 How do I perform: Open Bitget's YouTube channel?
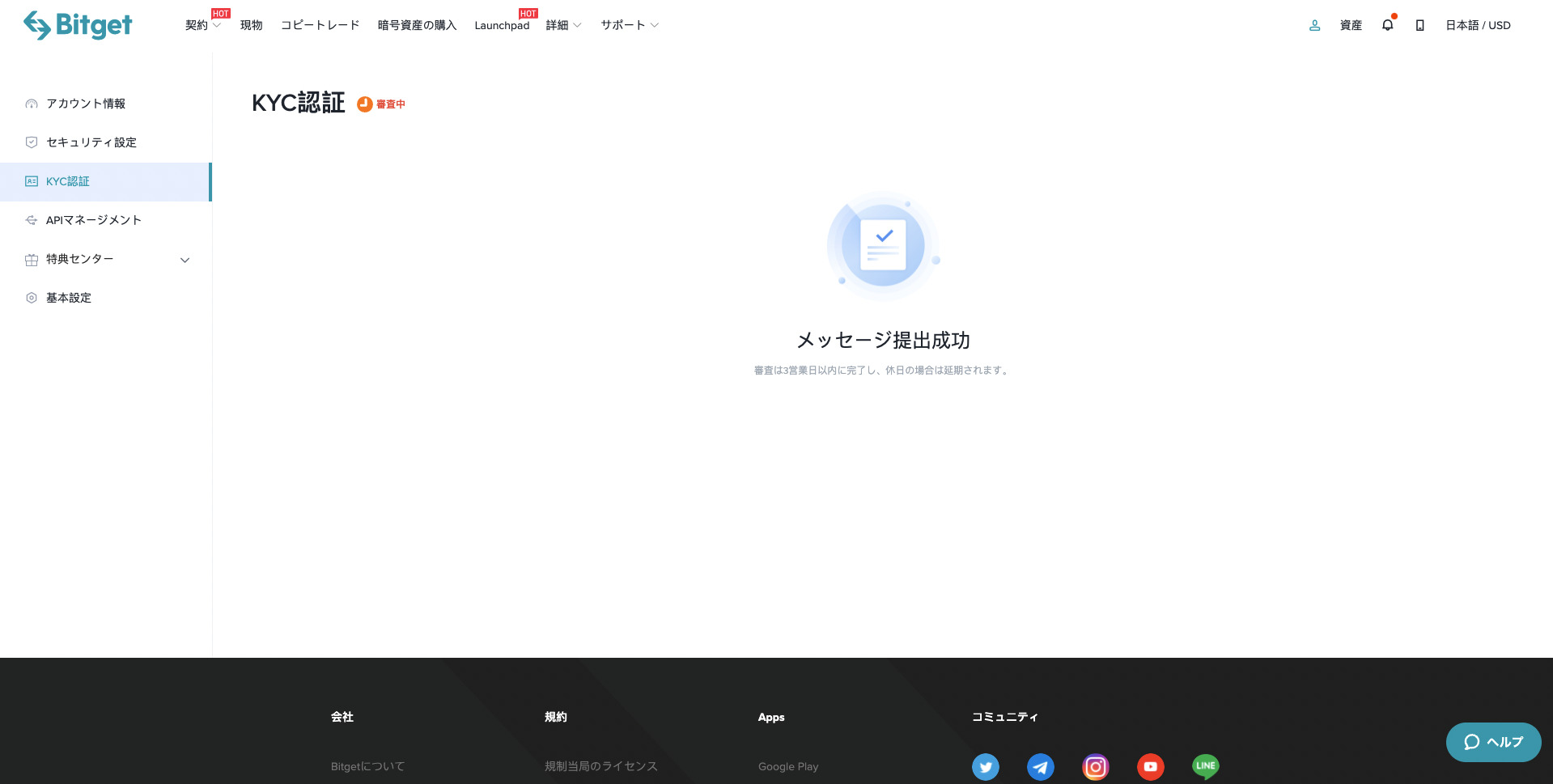(x=1150, y=766)
